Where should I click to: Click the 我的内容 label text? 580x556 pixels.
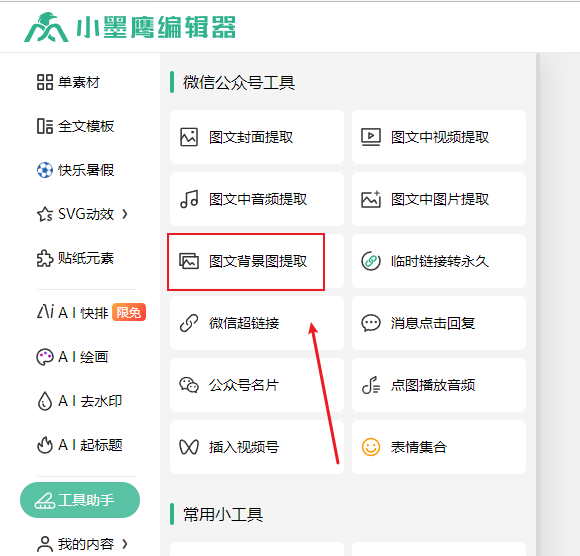[x=86, y=544]
